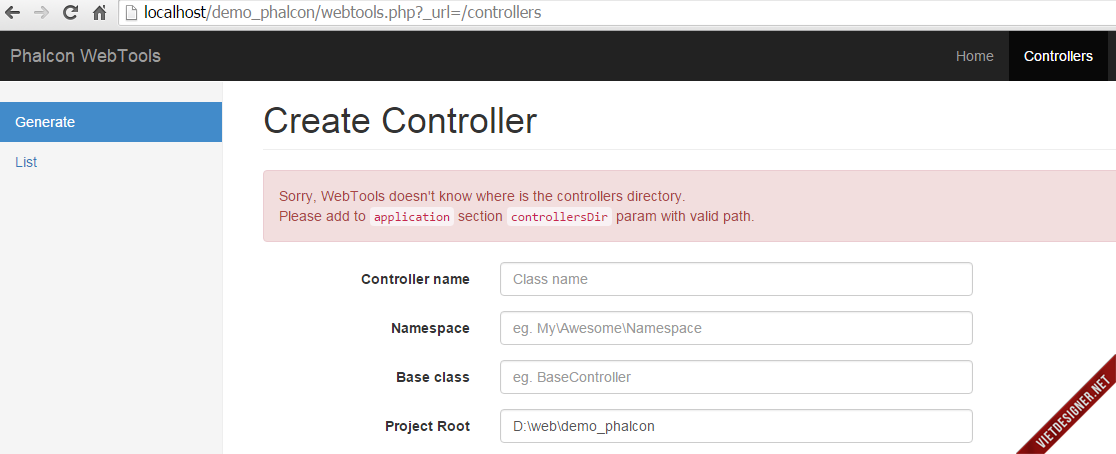Go to the browser home page
This screenshot has width=1116, height=454.
(99, 14)
